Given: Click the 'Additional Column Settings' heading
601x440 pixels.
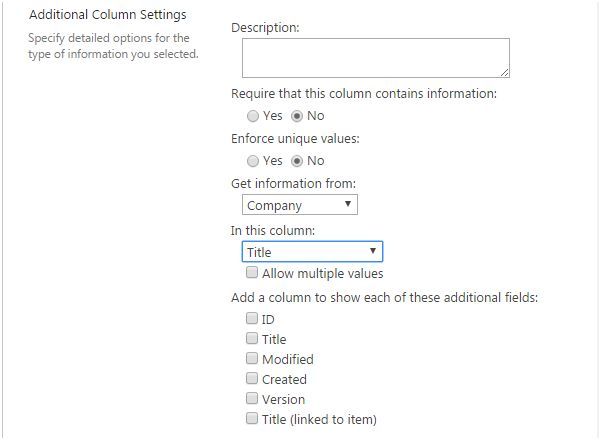Looking at the screenshot, I should coord(107,15).
